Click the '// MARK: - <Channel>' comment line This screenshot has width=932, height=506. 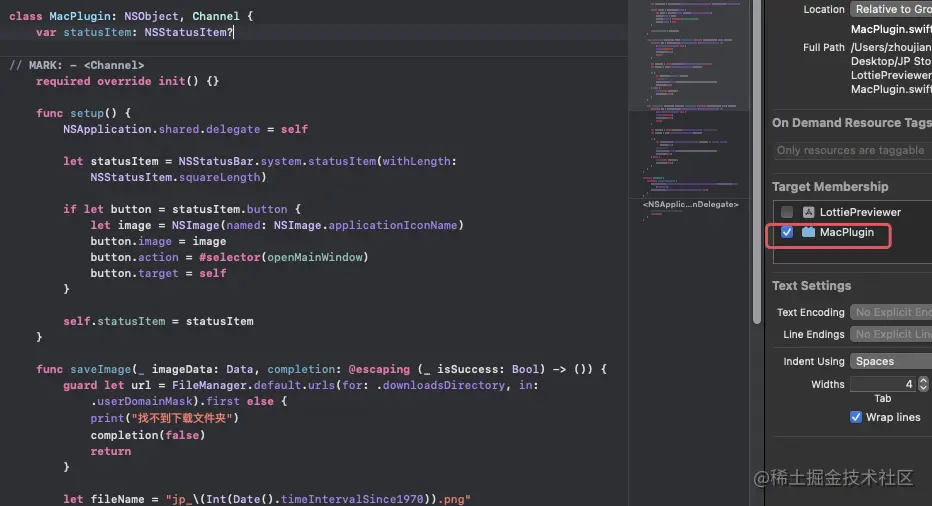tap(77, 65)
